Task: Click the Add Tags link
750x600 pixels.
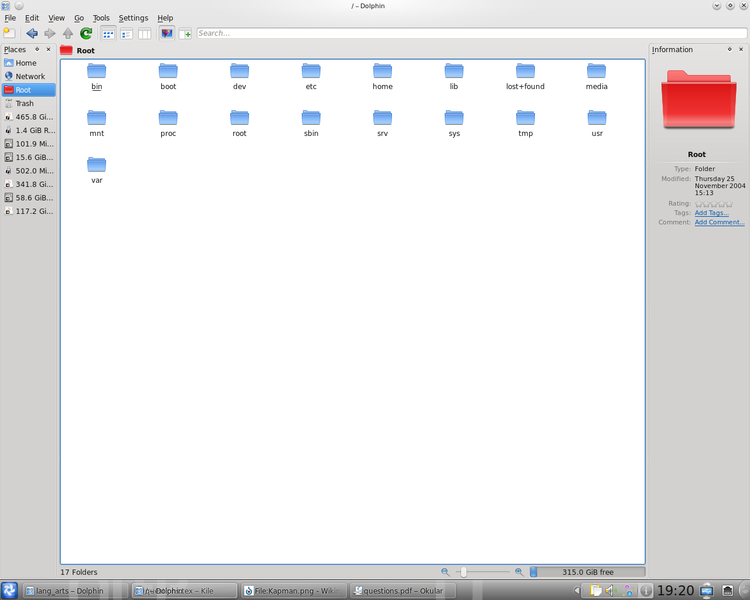Action: click(x=711, y=213)
